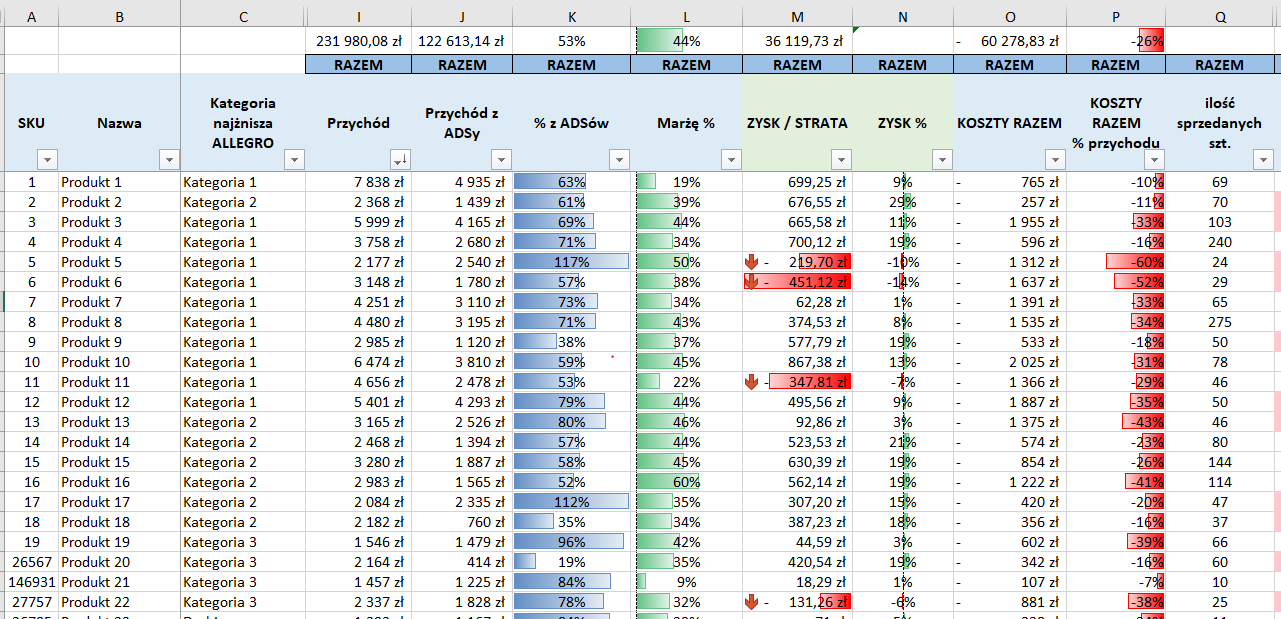Click the RAZEM cell above Przychód column
This screenshot has height=619, width=1281.
point(358,65)
